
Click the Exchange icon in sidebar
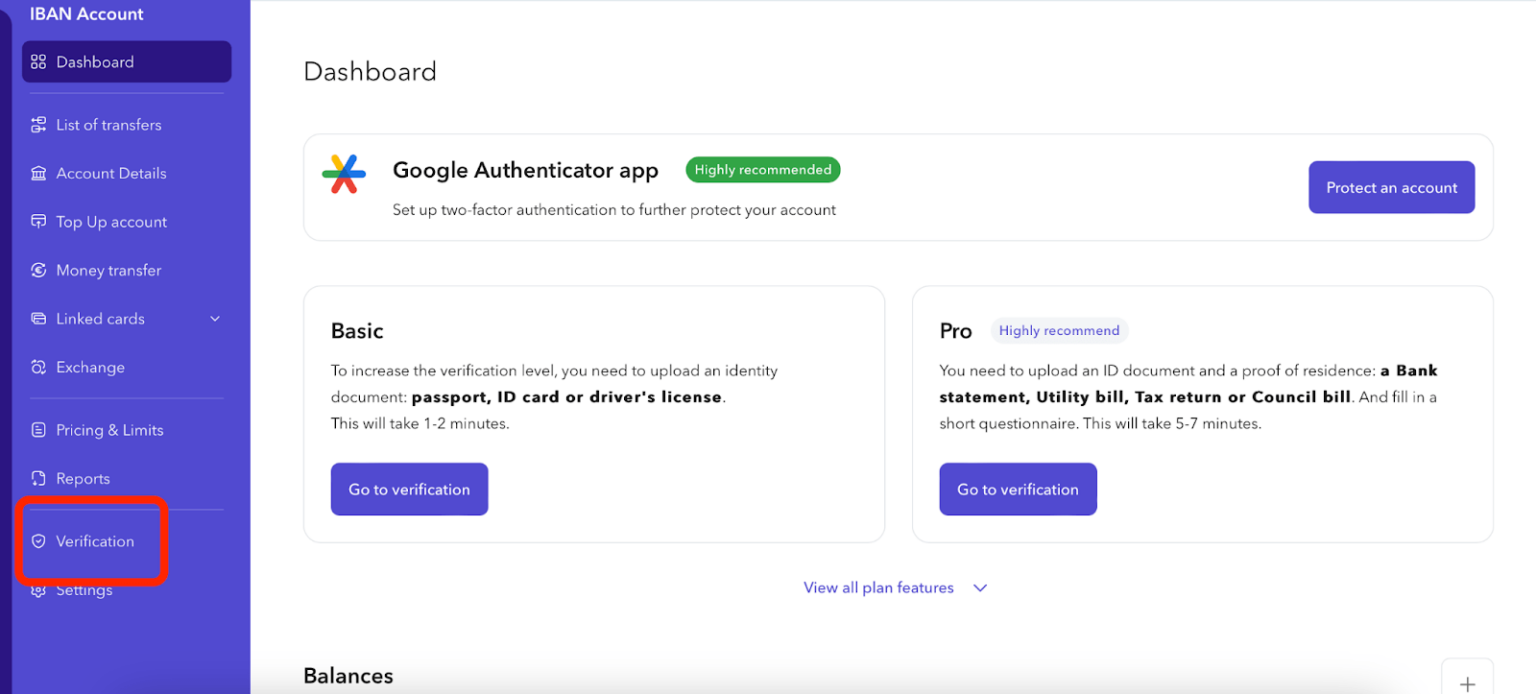[39, 368]
